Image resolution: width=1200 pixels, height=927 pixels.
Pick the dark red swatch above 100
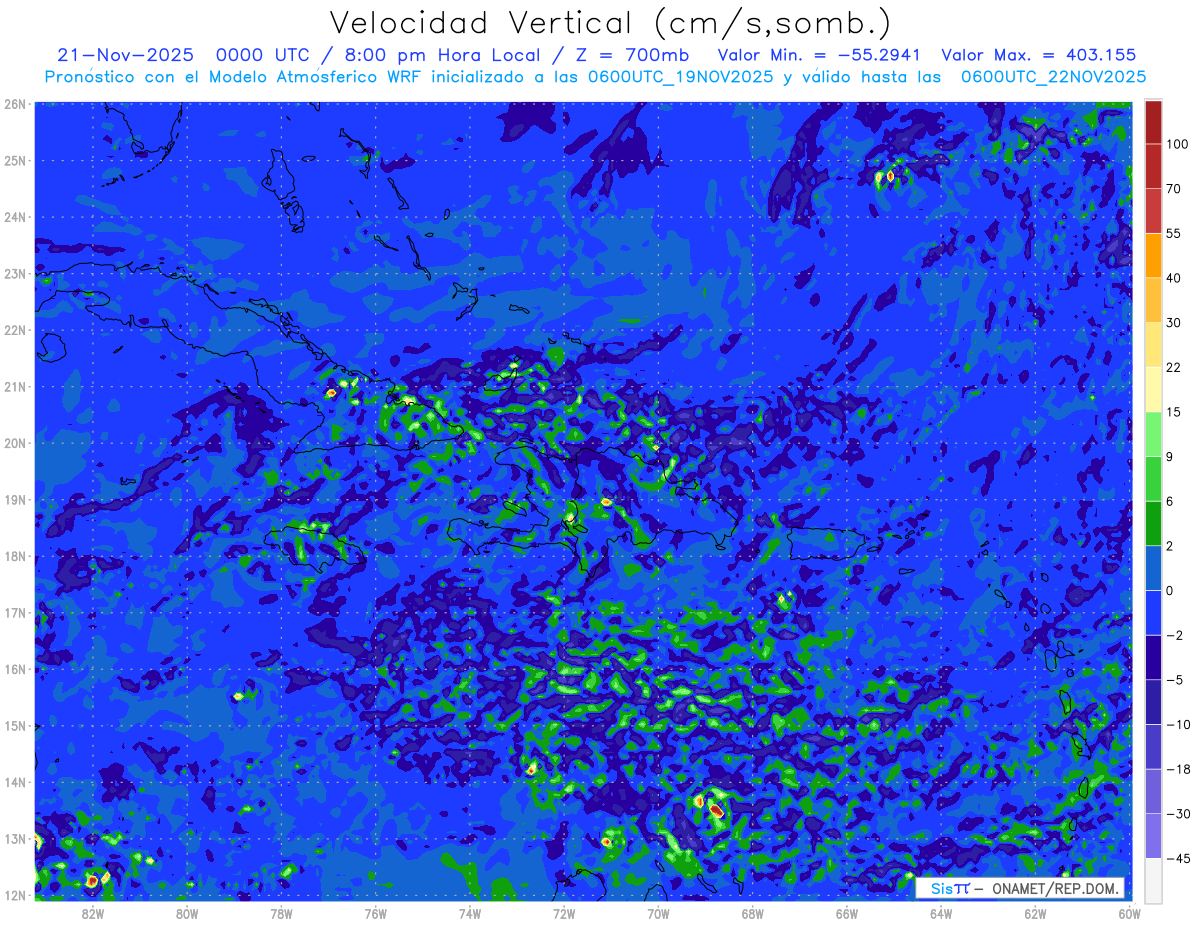[1153, 122]
